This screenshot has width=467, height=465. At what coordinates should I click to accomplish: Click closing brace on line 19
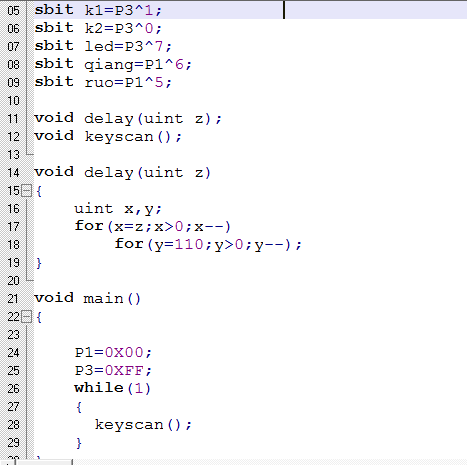click(39, 263)
